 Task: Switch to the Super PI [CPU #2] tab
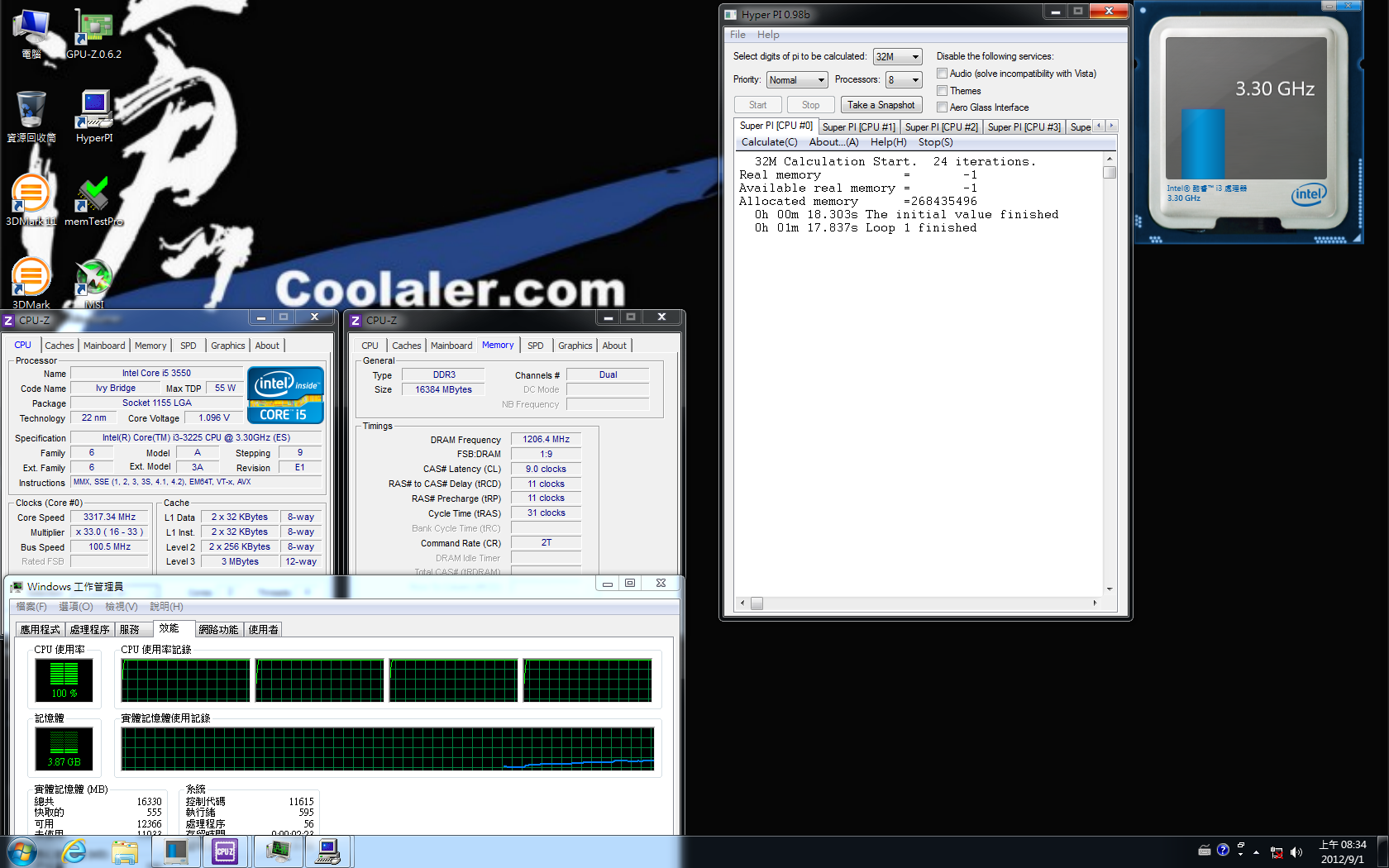[x=942, y=127]
